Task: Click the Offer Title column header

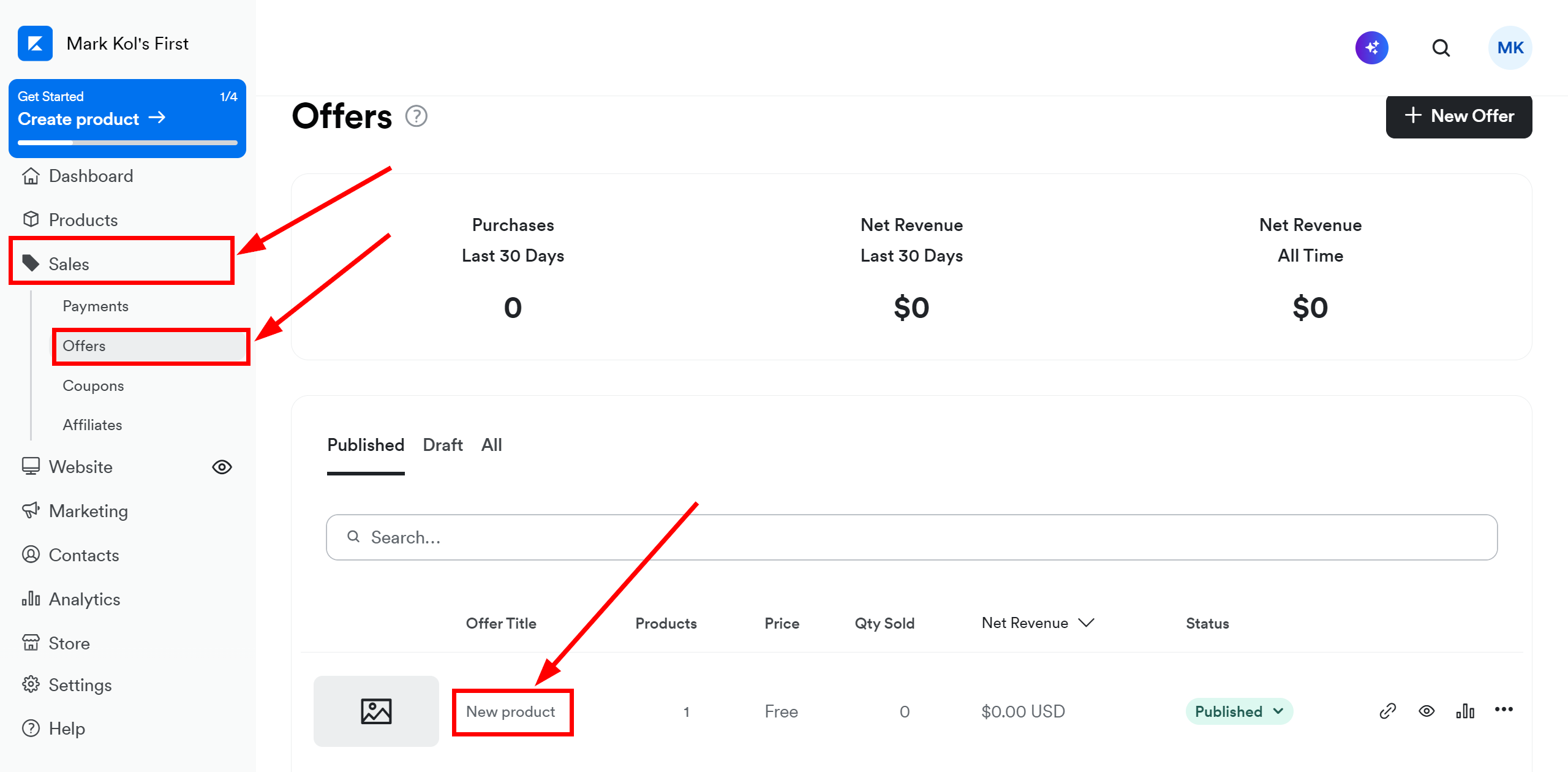Action: 501,624
